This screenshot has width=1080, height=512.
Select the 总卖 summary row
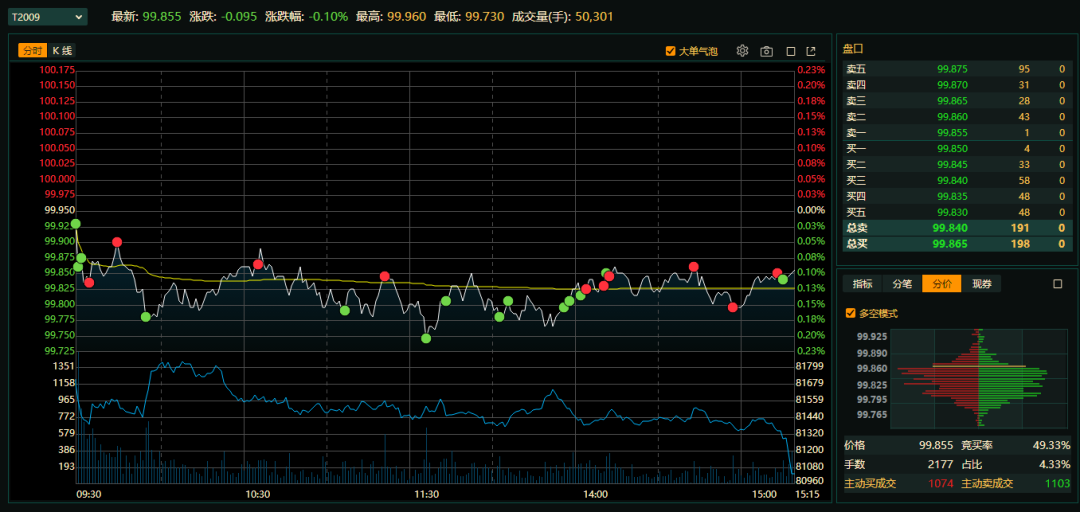954,228
